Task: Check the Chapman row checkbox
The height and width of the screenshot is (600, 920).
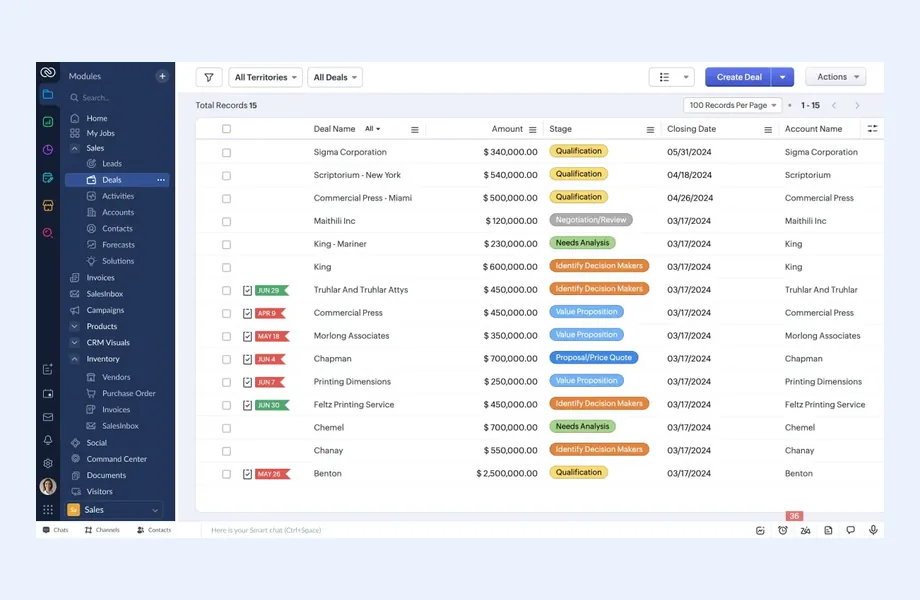Action: tap(226, 359)
